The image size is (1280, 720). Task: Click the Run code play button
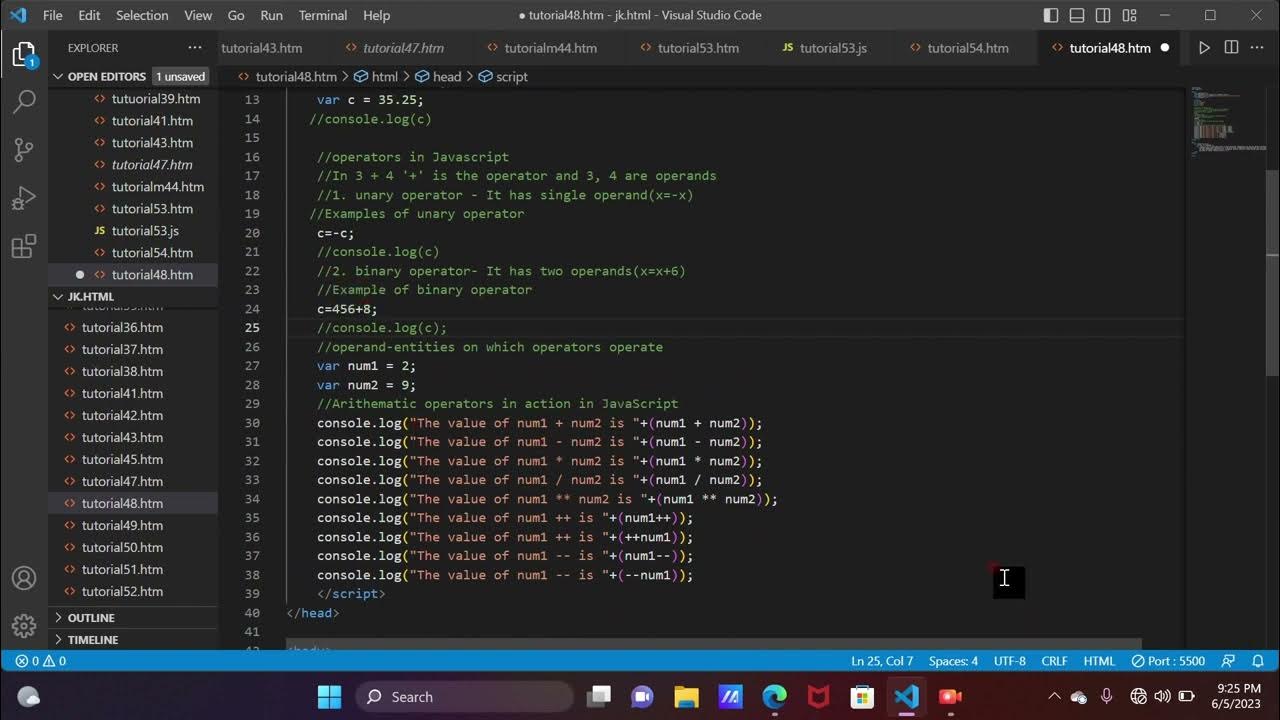click(1204, 48)
